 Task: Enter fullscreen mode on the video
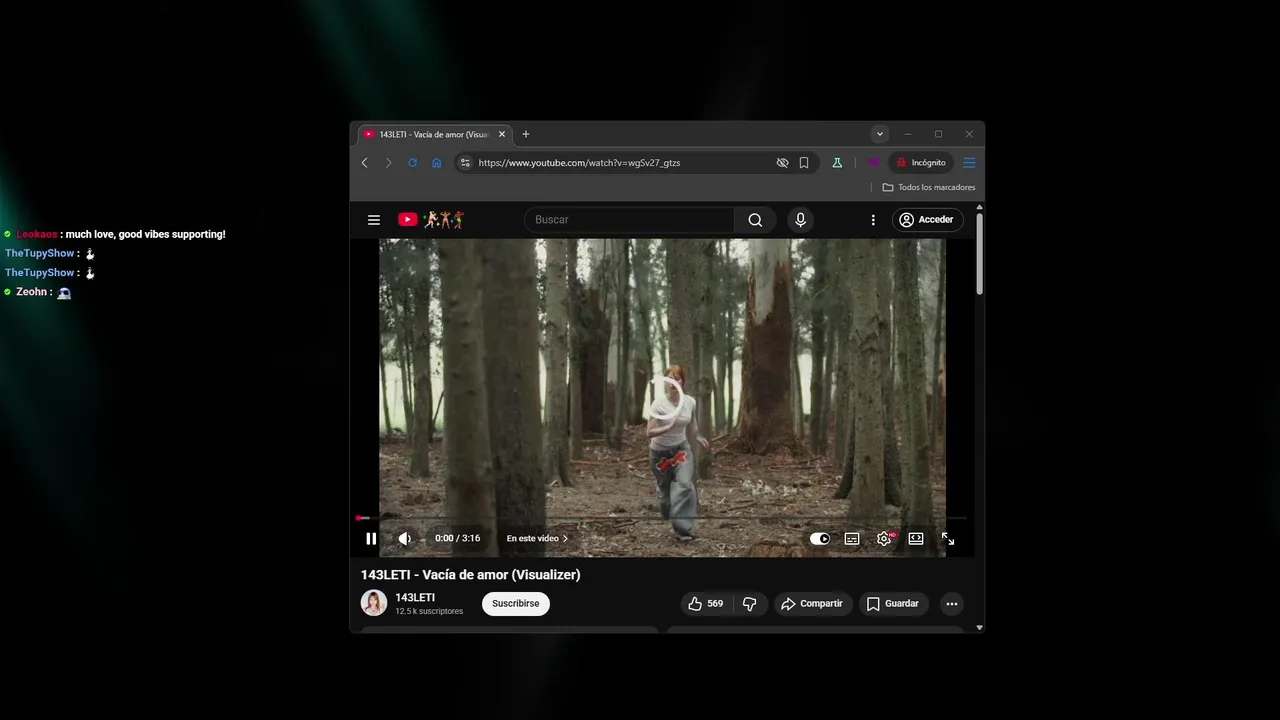[x=948, y=539]
